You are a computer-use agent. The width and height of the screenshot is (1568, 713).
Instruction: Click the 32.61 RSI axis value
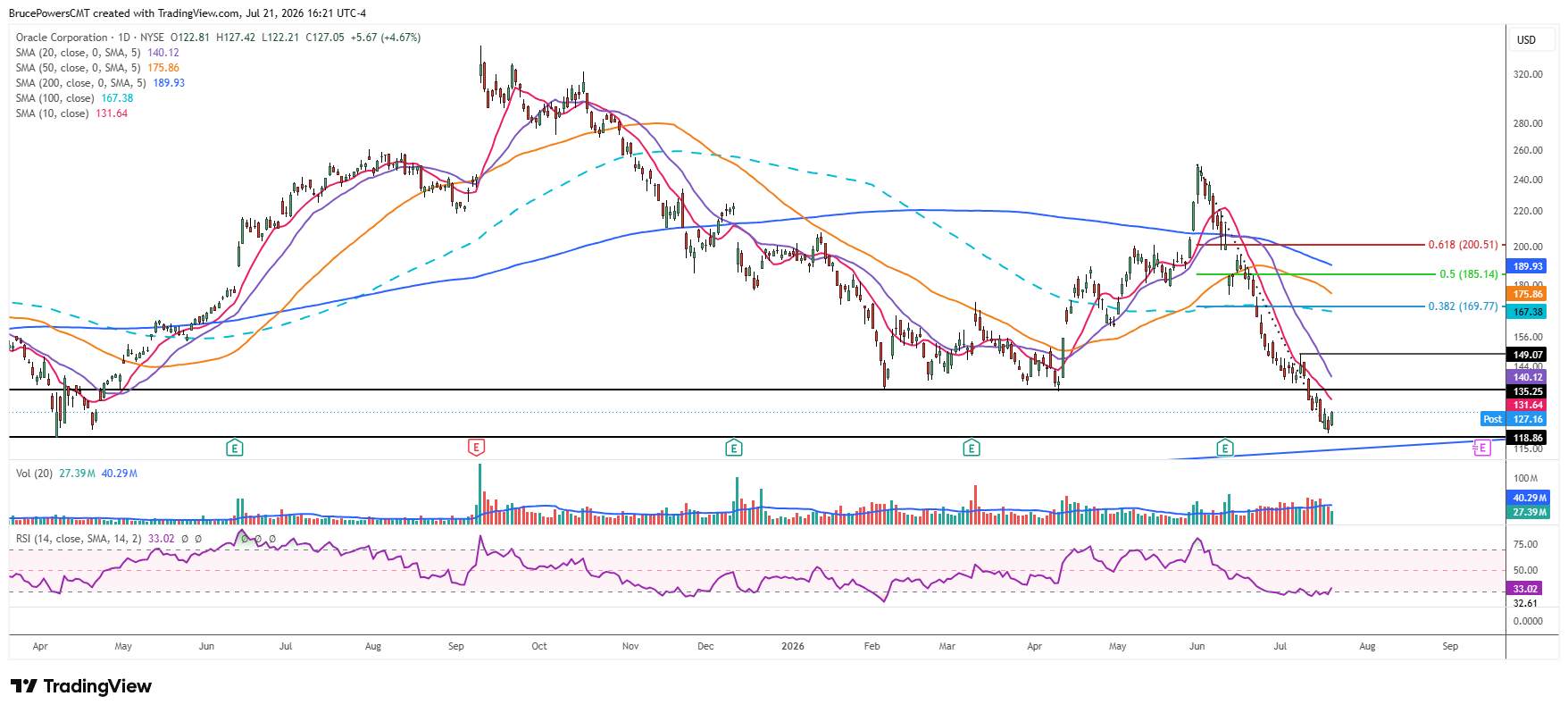[x=1526, y=603]
